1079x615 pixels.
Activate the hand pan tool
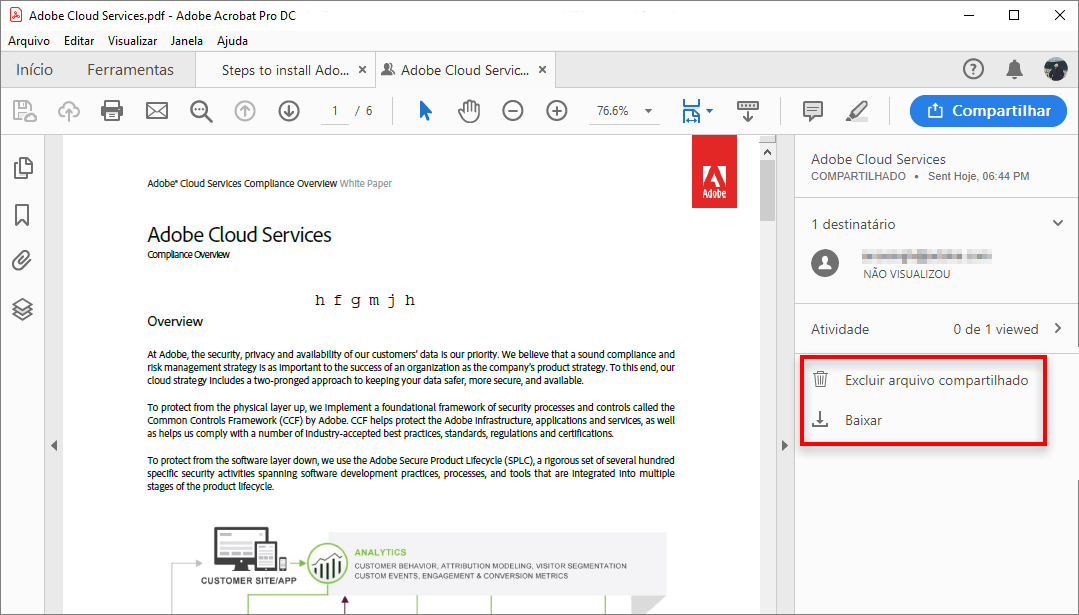click(x=469, y=111)
